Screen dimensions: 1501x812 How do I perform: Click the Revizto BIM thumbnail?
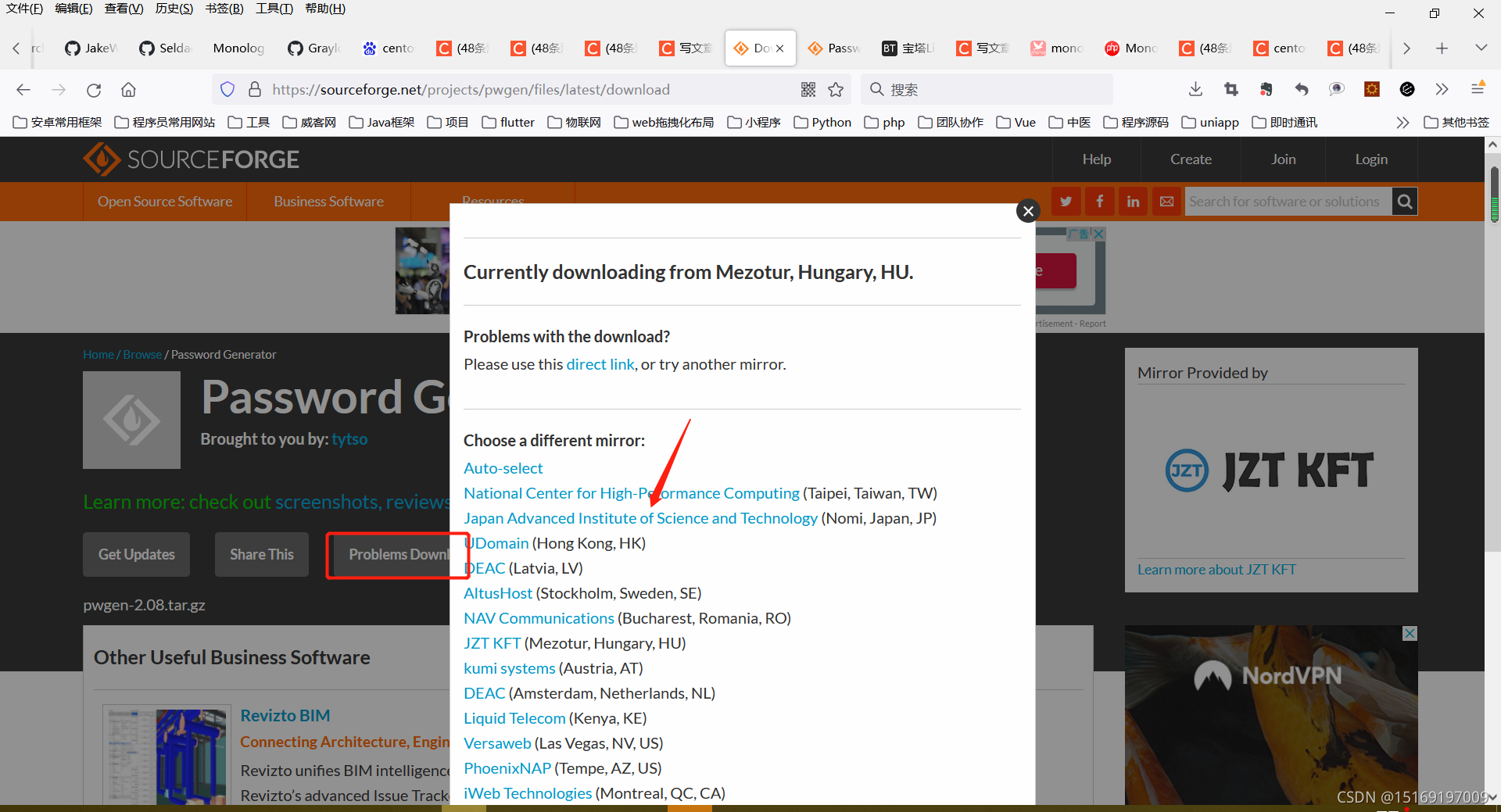coord(167,757)
